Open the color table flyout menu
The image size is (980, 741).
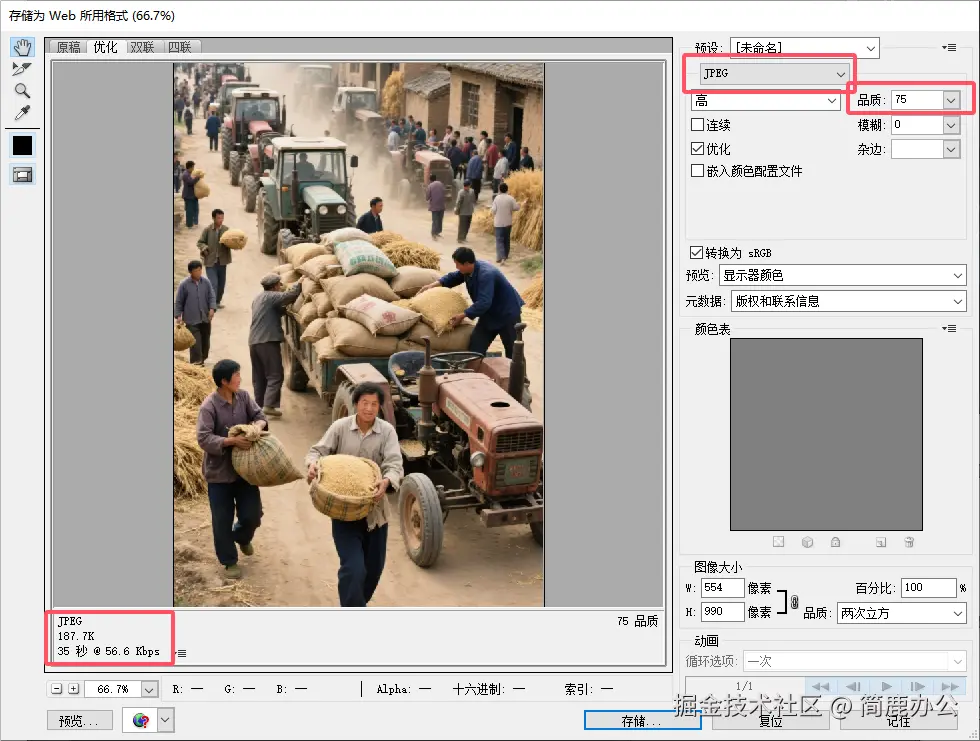click(949, 329)
